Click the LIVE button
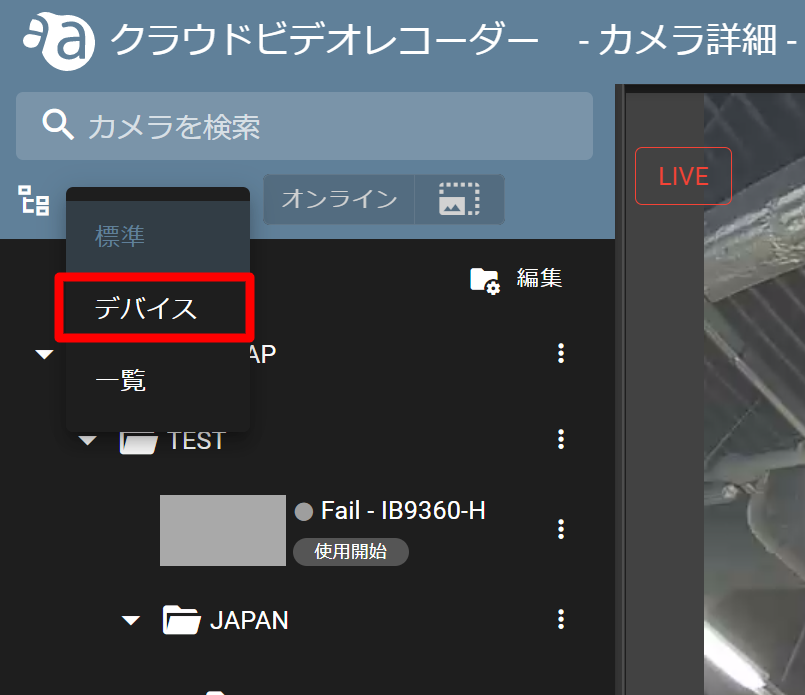Screen dimensions: 805x695 (x=683, y=176)
